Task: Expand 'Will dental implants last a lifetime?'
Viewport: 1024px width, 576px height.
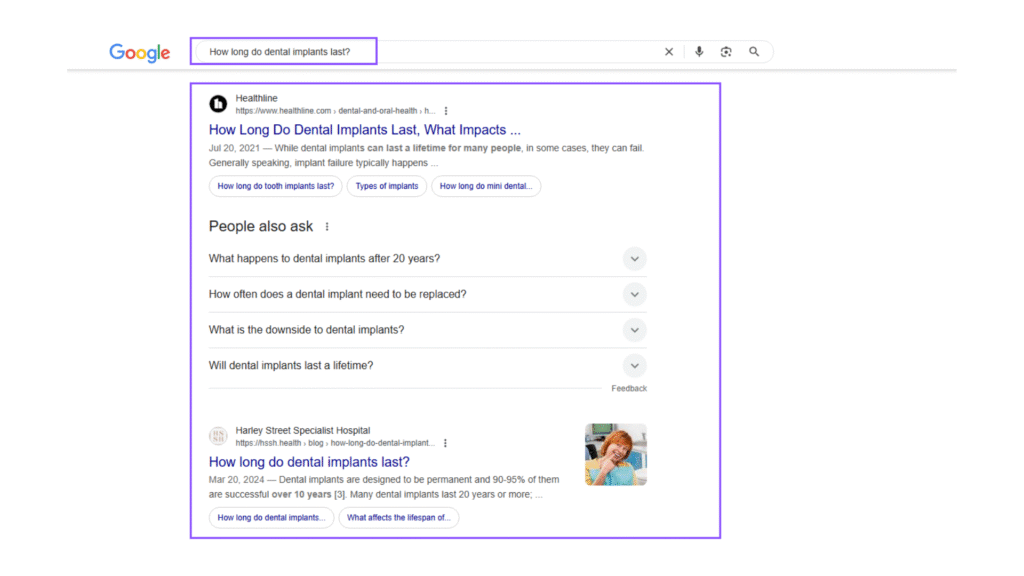Action: click(428, 366)
